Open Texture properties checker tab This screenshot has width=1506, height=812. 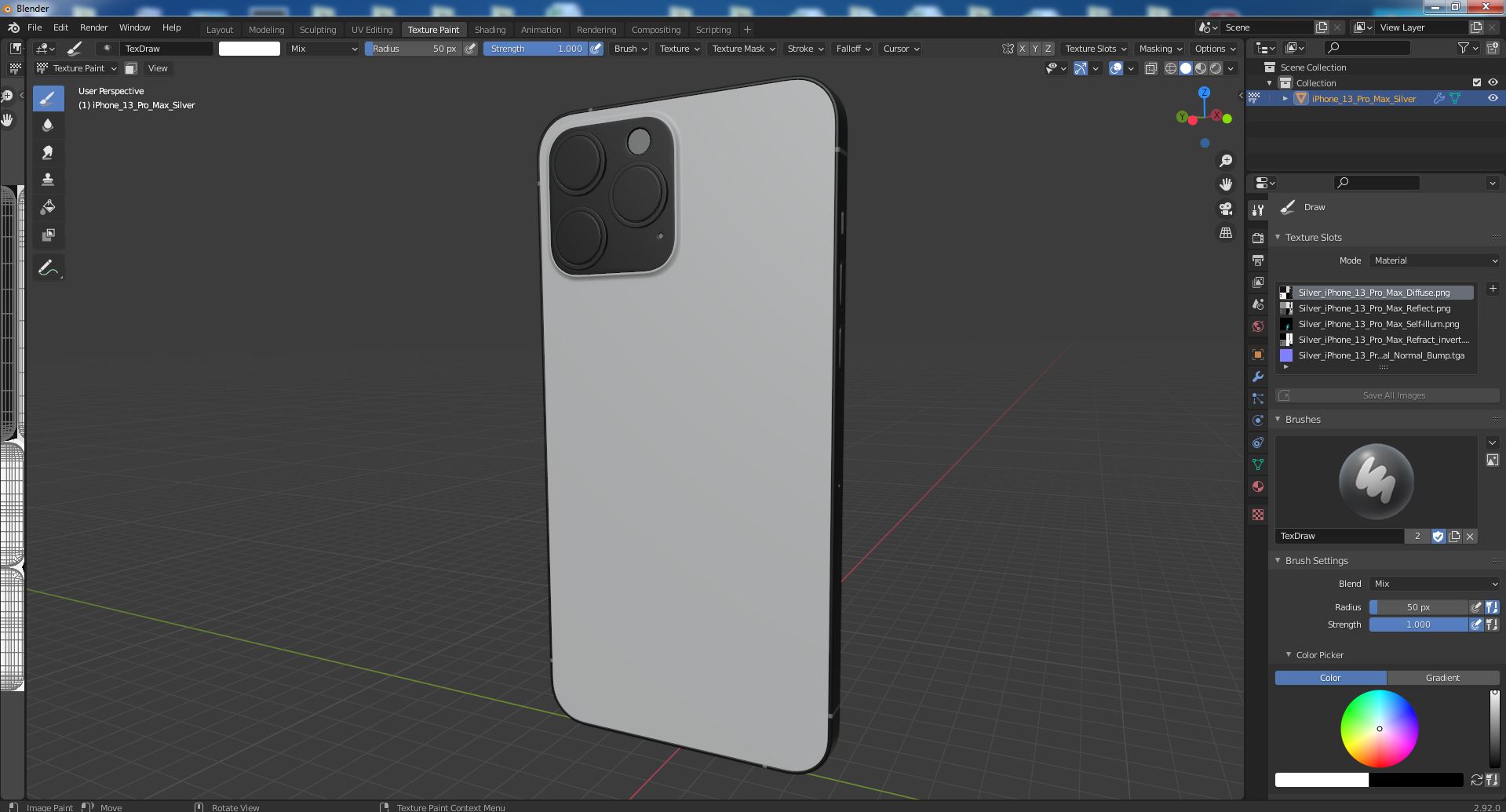coord(1258,515)
